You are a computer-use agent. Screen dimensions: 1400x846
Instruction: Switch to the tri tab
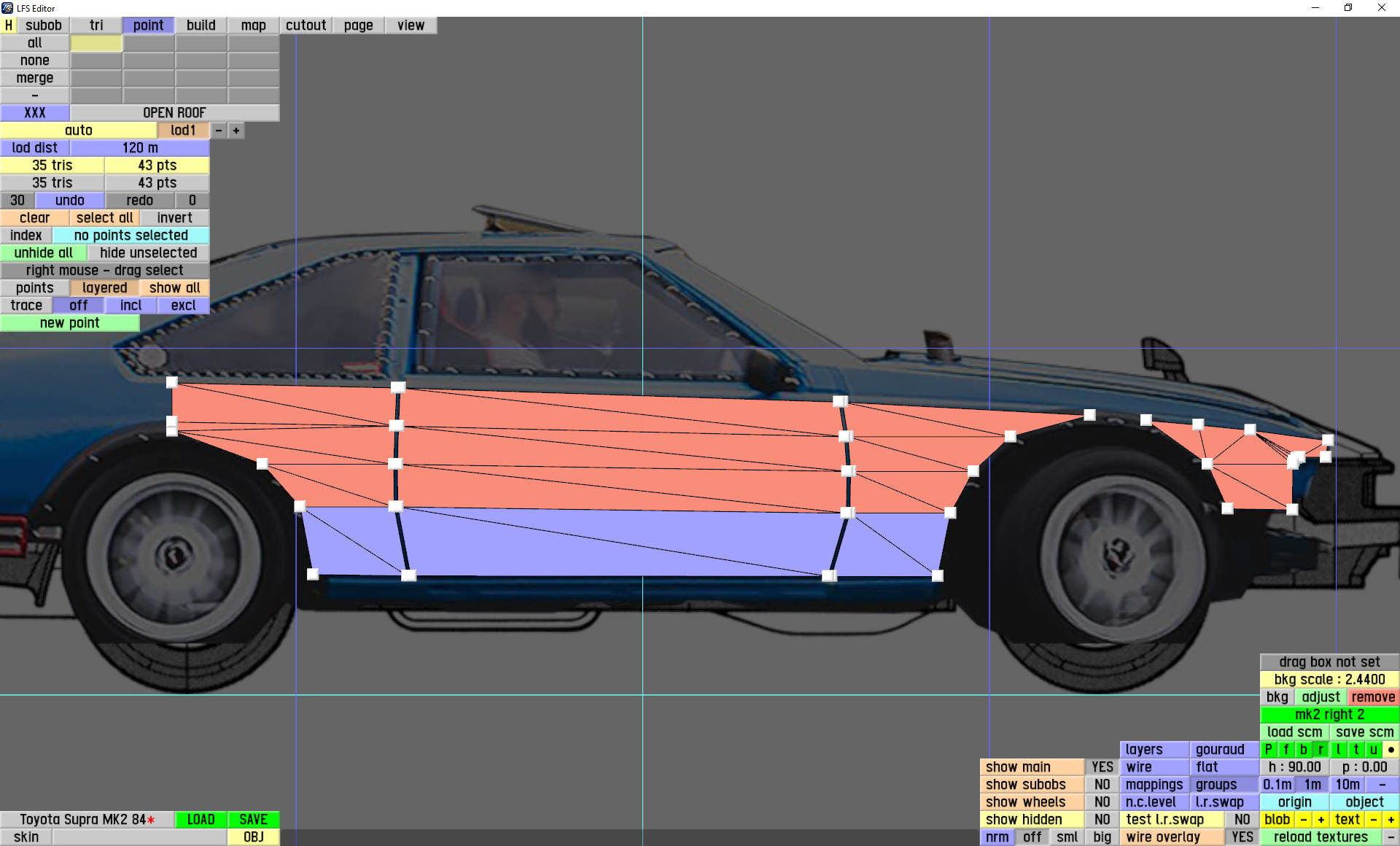[96, 26]
